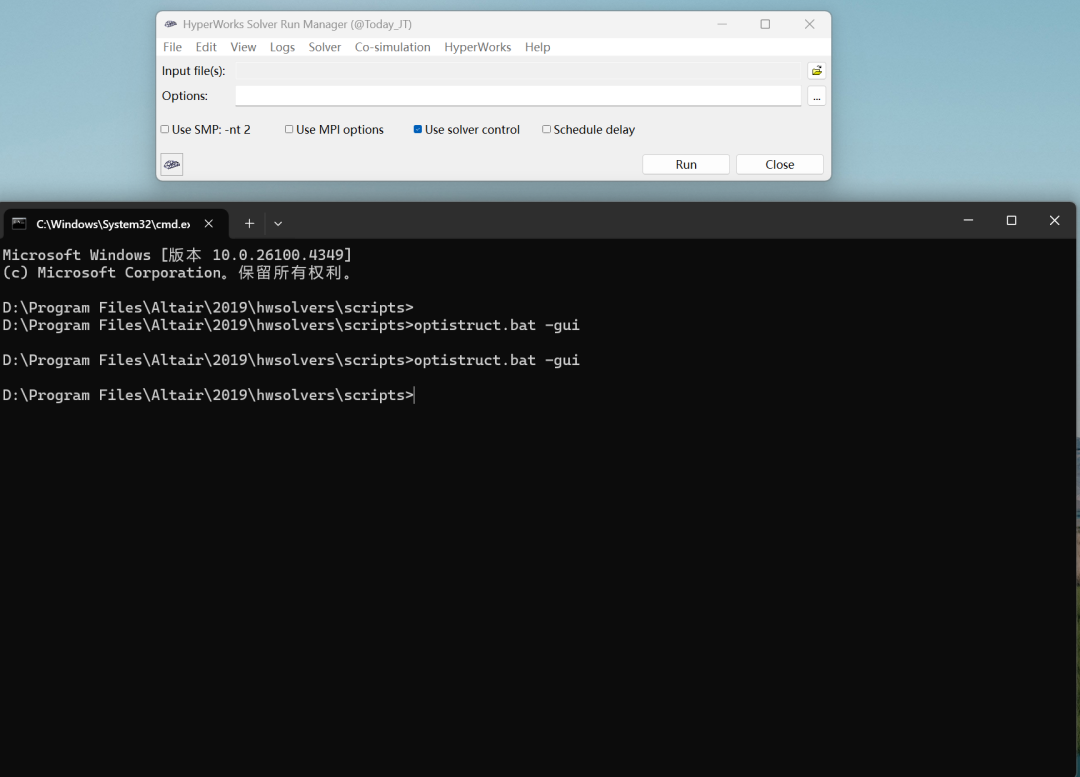The image size is (1080, 777).
Task: Open the HyperWorks menu
Action: [x=477, y=47]
